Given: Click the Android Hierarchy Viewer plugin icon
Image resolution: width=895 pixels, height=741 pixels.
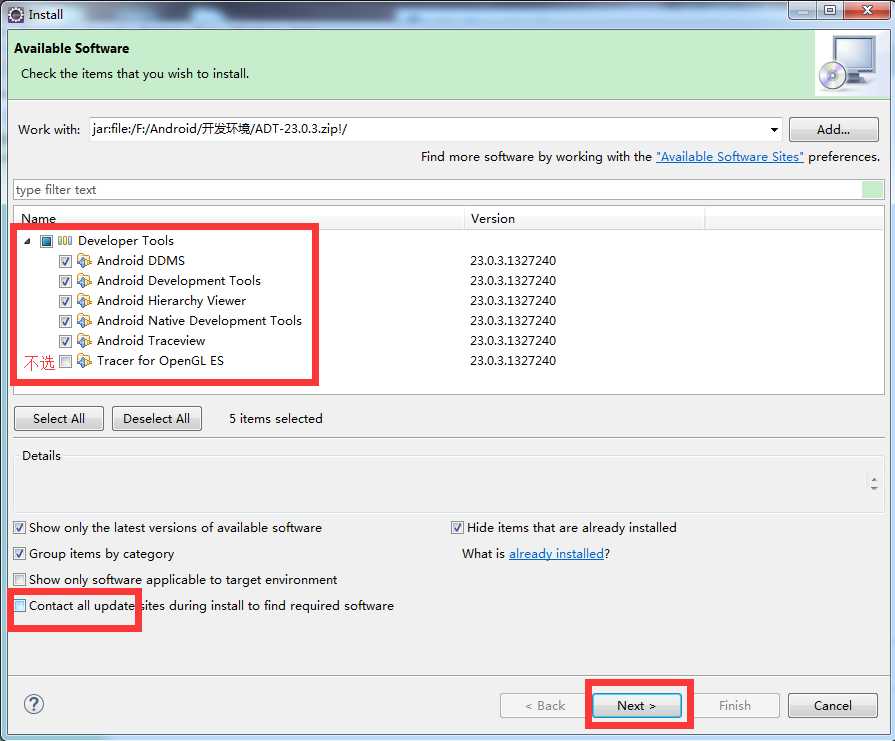Looking at the screenshot, I should click(84, 301).
